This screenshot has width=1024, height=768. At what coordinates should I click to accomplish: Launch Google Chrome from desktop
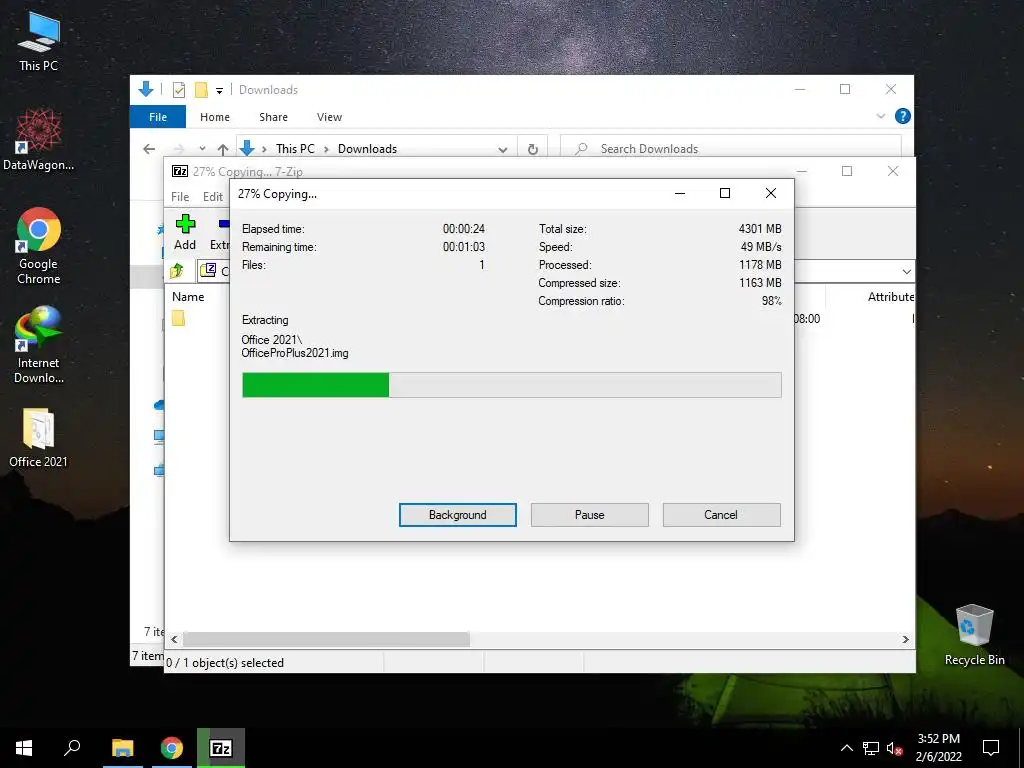pos(39,246)
